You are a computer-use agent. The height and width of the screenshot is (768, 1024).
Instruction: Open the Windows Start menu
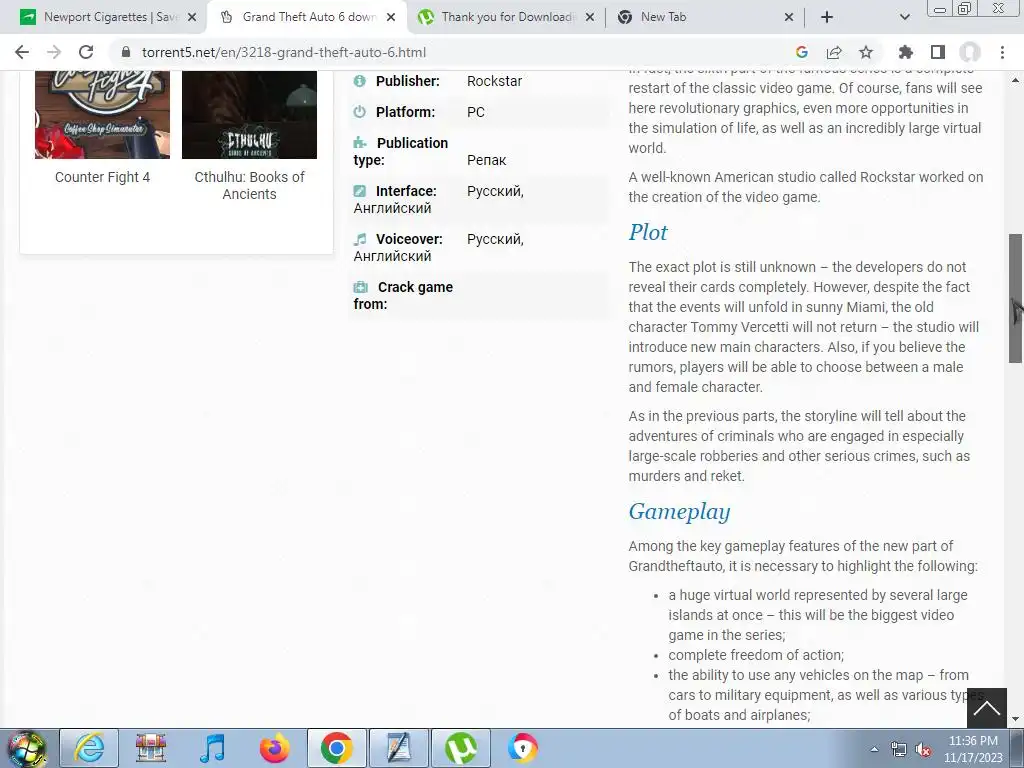coord(26,748)
